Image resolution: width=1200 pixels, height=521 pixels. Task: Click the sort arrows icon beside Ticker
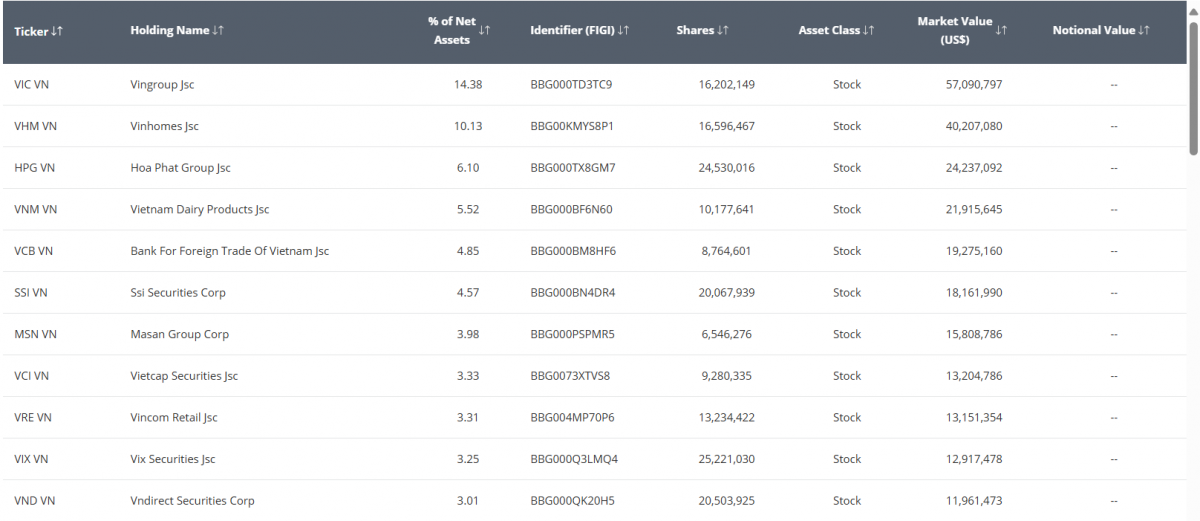(57, 31)
